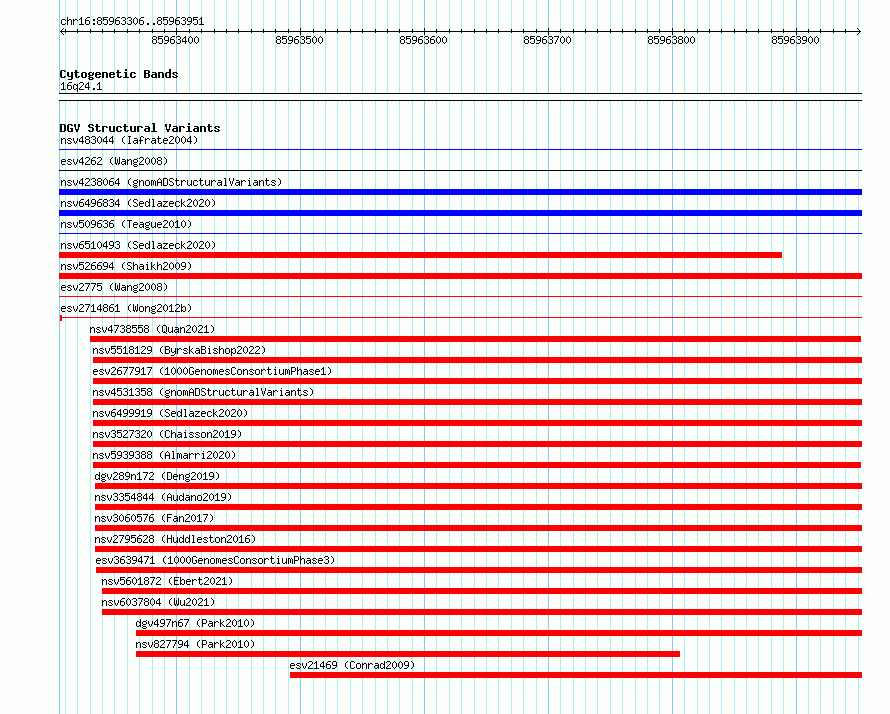Open the nsv3060576 (Fan2017) label
The width and height of the screenshot is (890, 714).
click(x=154, y=518)
